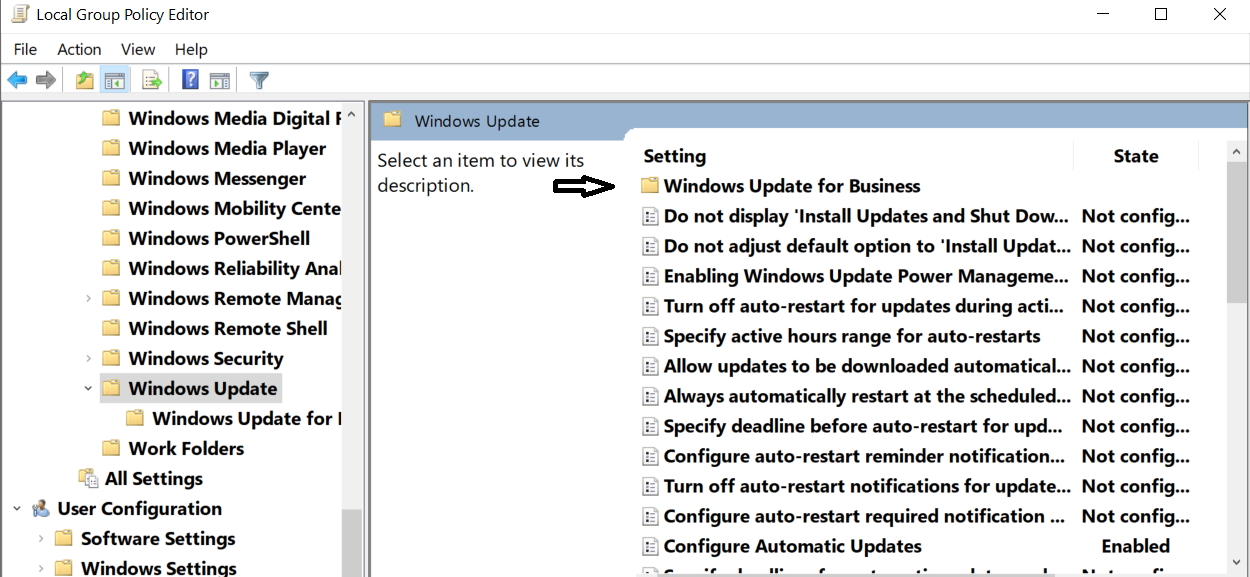Expand the Windows Settings node under User Configuration
Image resolution: width=1250 pixels, height=577 pixels.
click(x=41, y=568)
